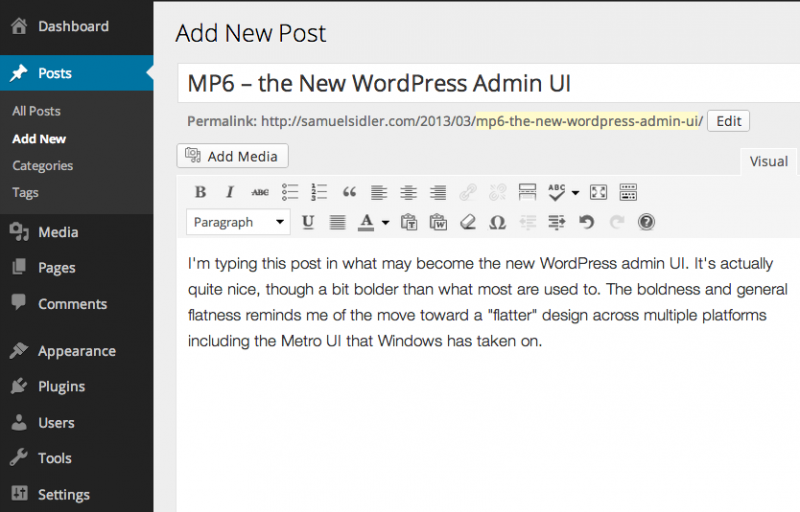Image resolution: width=800 pixels, height=512 pixels.
Task: Open the Tools menu
Action: pos(77,458)
